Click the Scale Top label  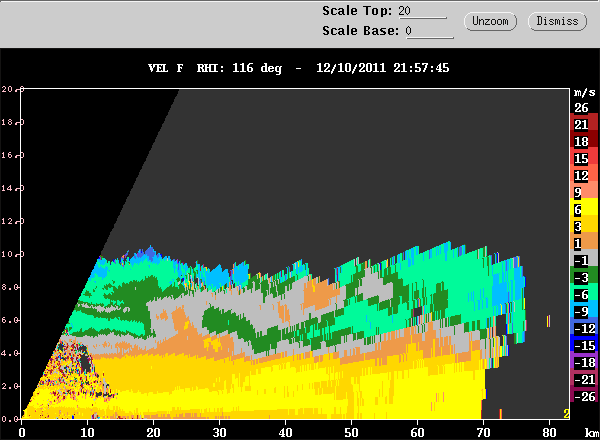pos(357,11)
